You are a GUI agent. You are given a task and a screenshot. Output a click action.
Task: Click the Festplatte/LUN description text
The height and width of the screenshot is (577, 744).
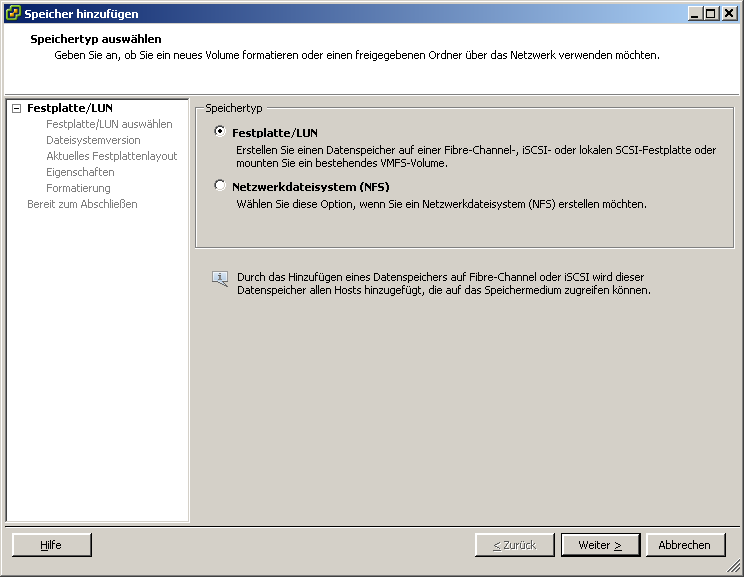coord(473,156)
